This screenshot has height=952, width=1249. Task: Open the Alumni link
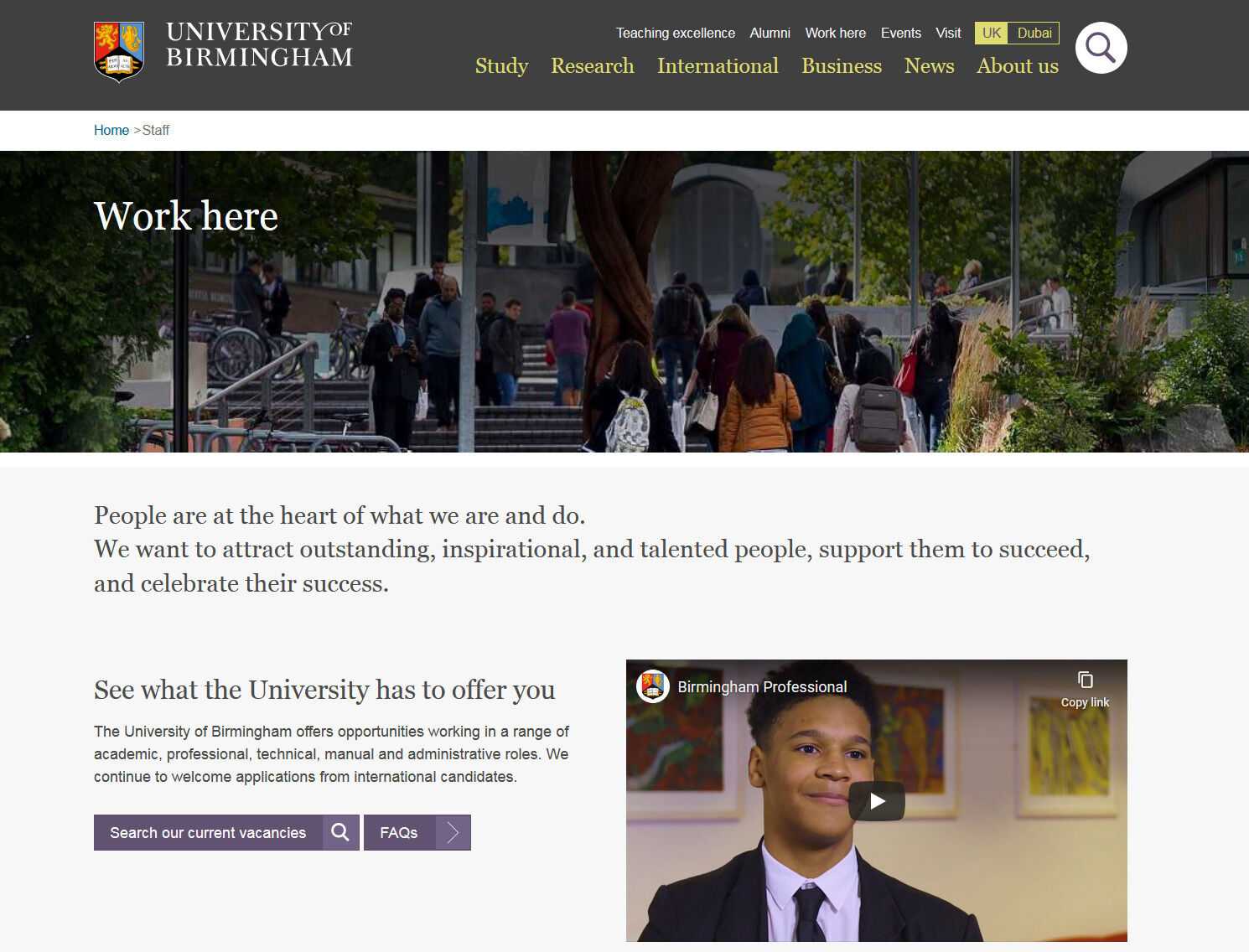pos(770,33)
